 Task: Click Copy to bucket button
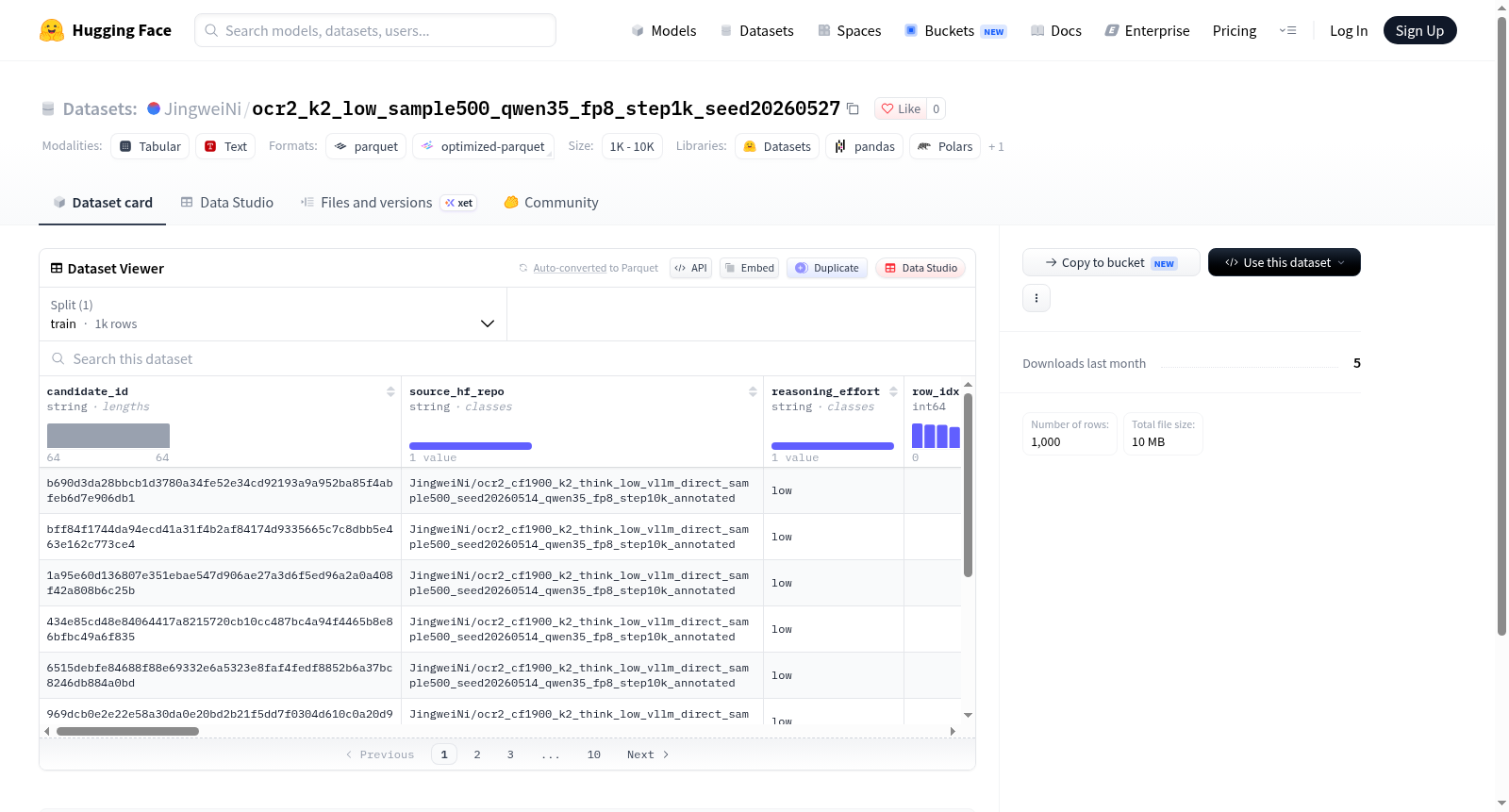(1111, 262)
